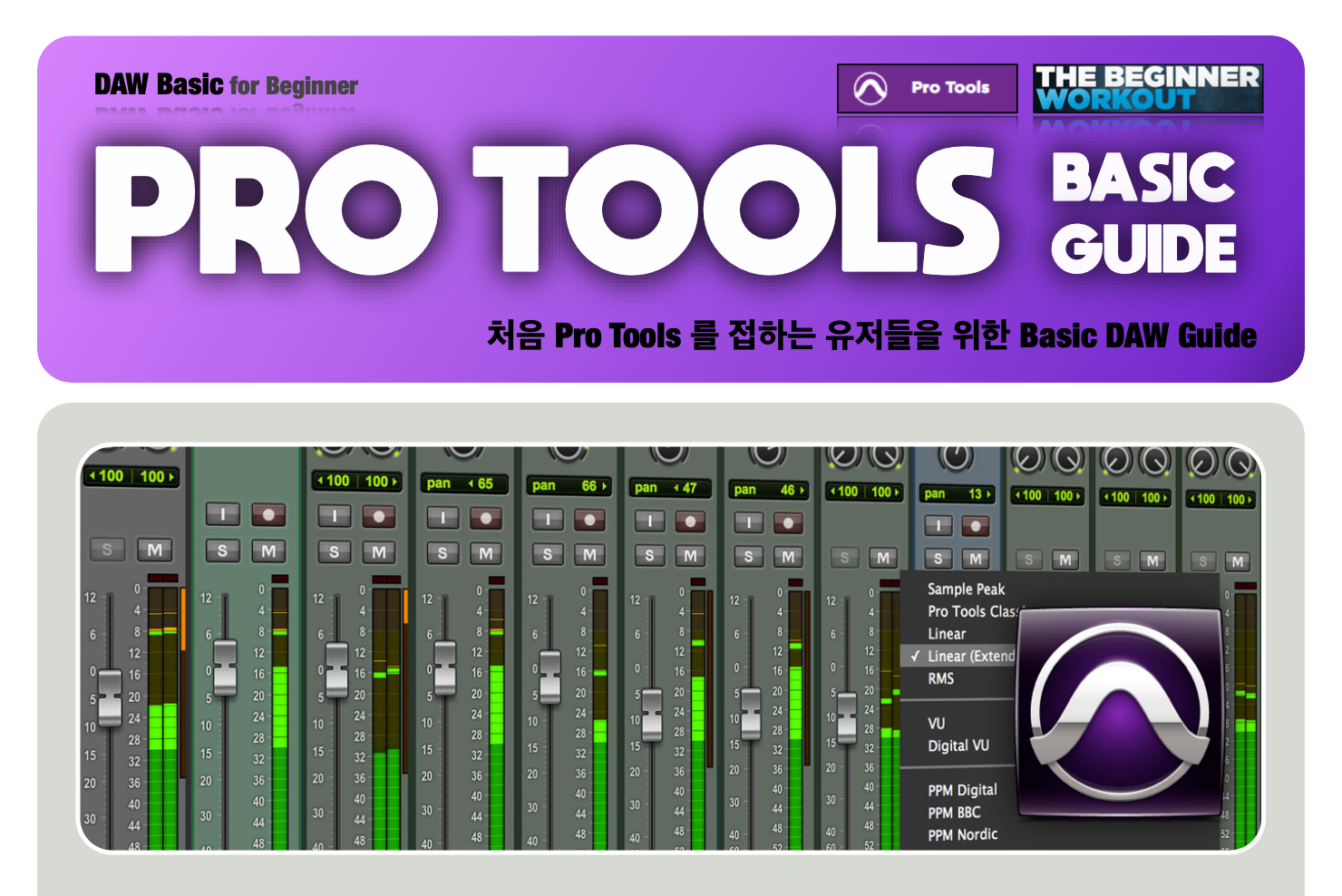Mute the pan 46 channel

click(789, 556)
